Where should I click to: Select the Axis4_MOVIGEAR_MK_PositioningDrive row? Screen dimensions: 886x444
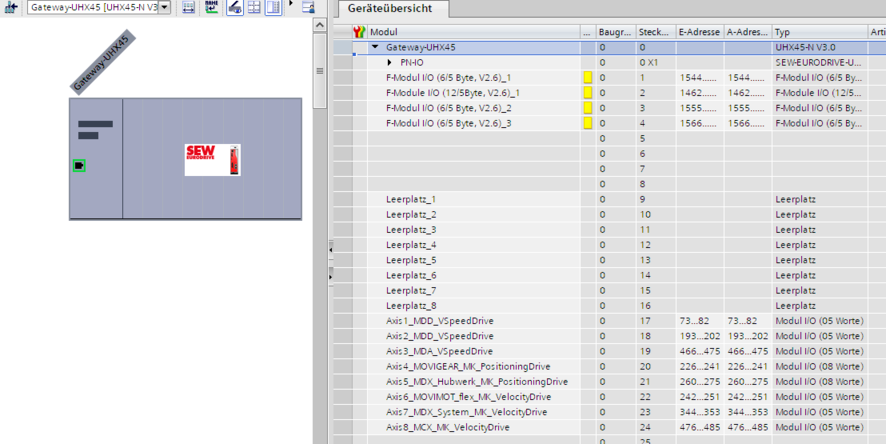[468, 366]
